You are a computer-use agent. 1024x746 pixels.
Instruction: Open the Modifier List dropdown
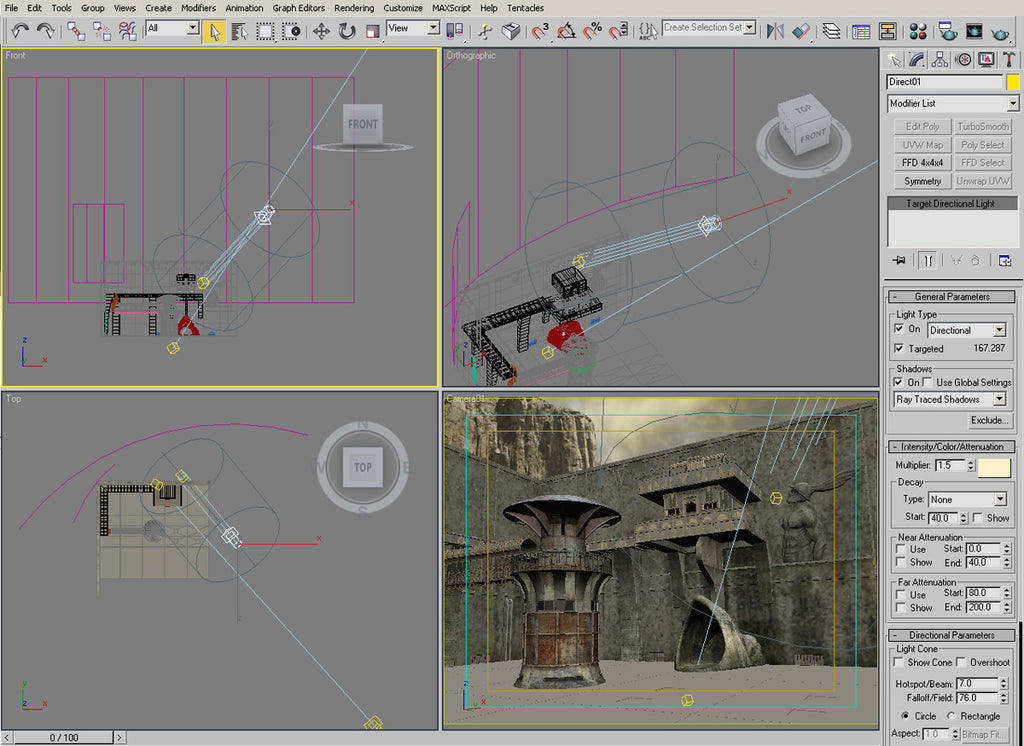click(x=952, y=103)
